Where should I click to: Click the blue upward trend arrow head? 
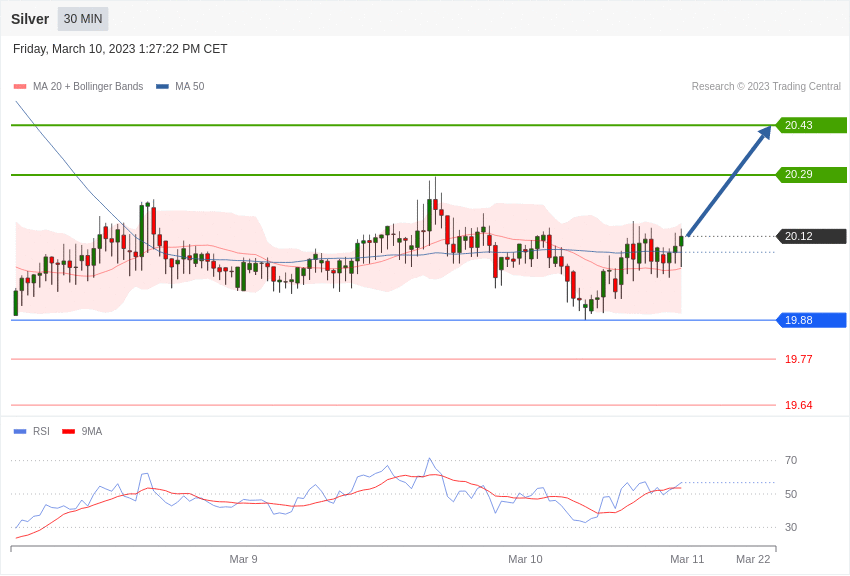[x=765, y=133]
